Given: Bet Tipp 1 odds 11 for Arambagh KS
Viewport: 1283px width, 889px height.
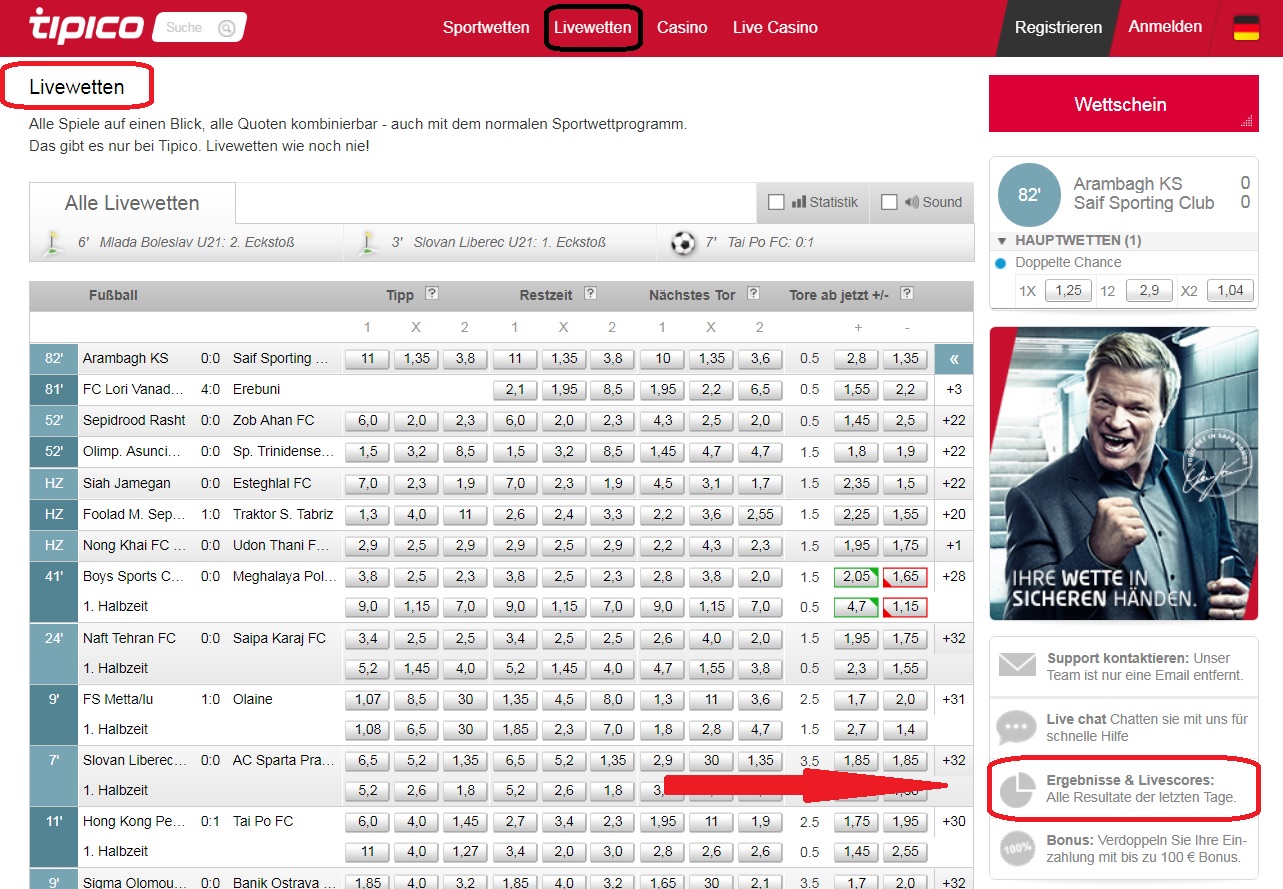Looking at the screenshot, I should coord(367,359).
